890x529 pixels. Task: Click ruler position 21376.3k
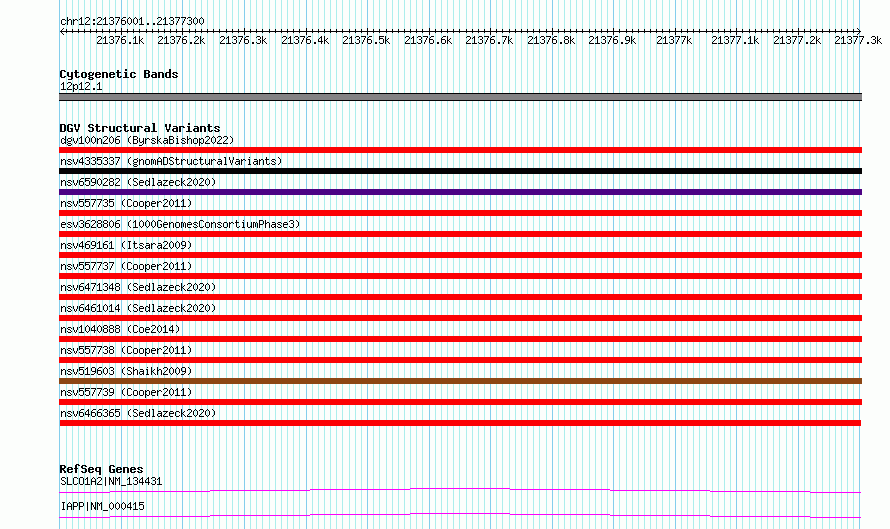point(243,41)
